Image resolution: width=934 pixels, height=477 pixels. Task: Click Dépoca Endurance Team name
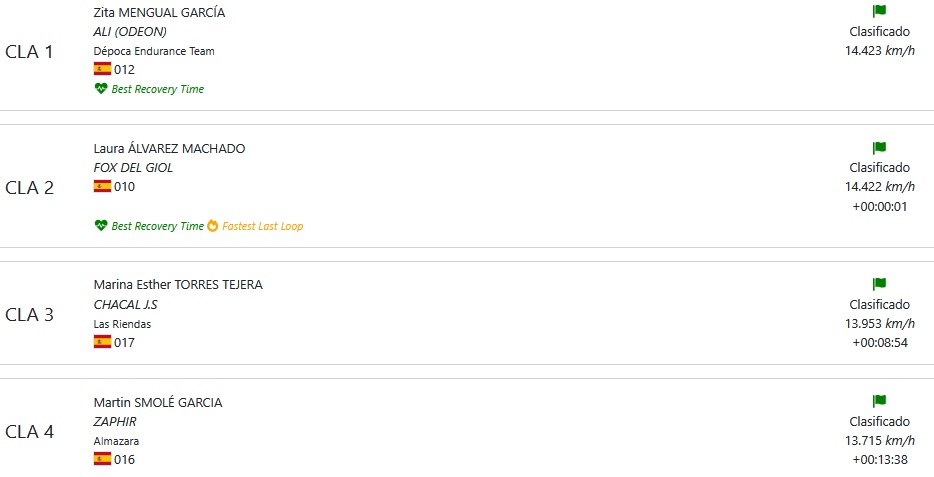click(154, 51)
